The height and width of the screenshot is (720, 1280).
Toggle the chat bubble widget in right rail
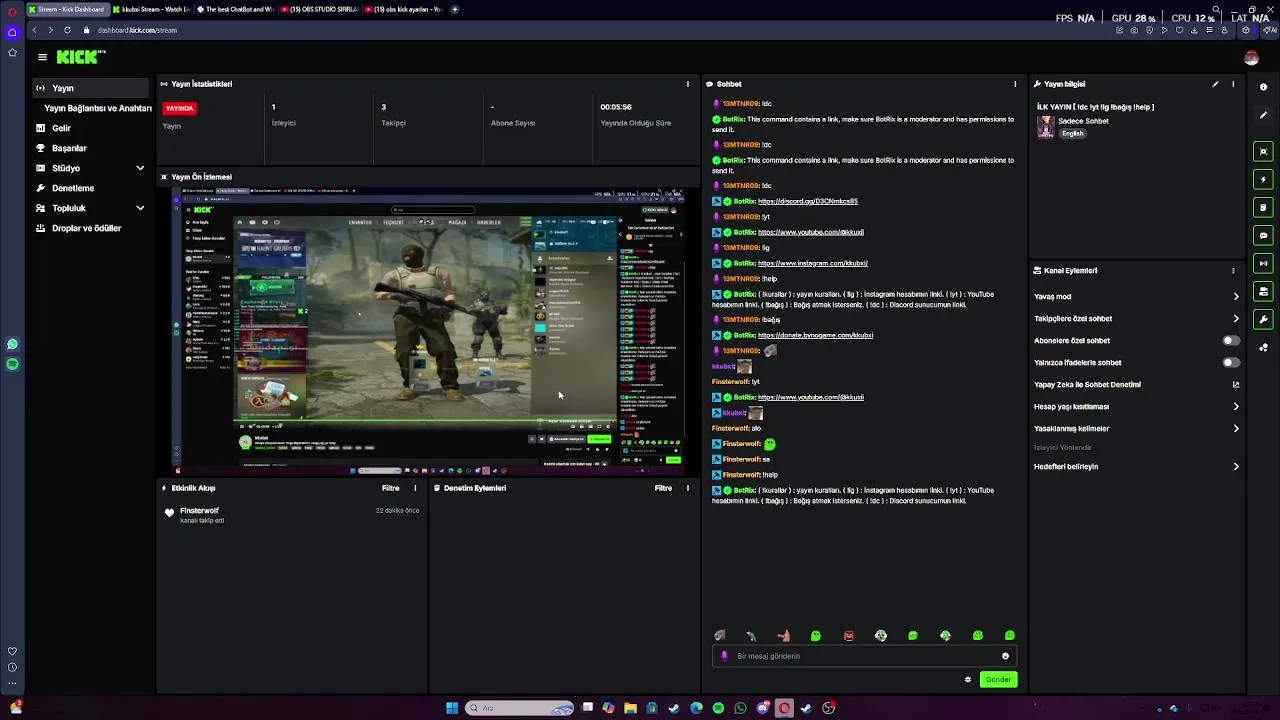tap(1263, 236)
